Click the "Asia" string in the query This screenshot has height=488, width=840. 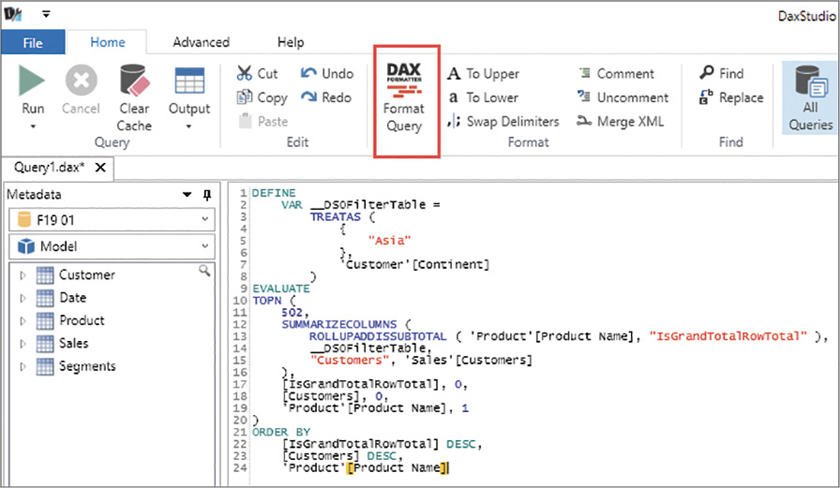[x=389, y=241]
